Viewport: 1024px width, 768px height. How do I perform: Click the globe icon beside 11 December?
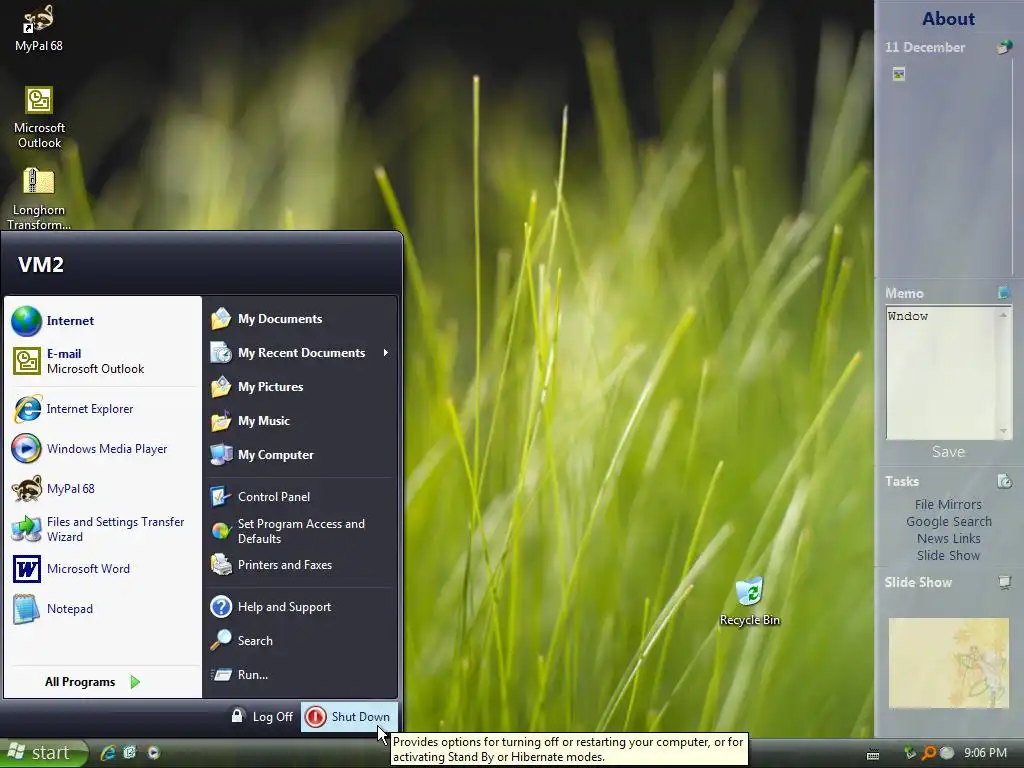point(1004,47)
